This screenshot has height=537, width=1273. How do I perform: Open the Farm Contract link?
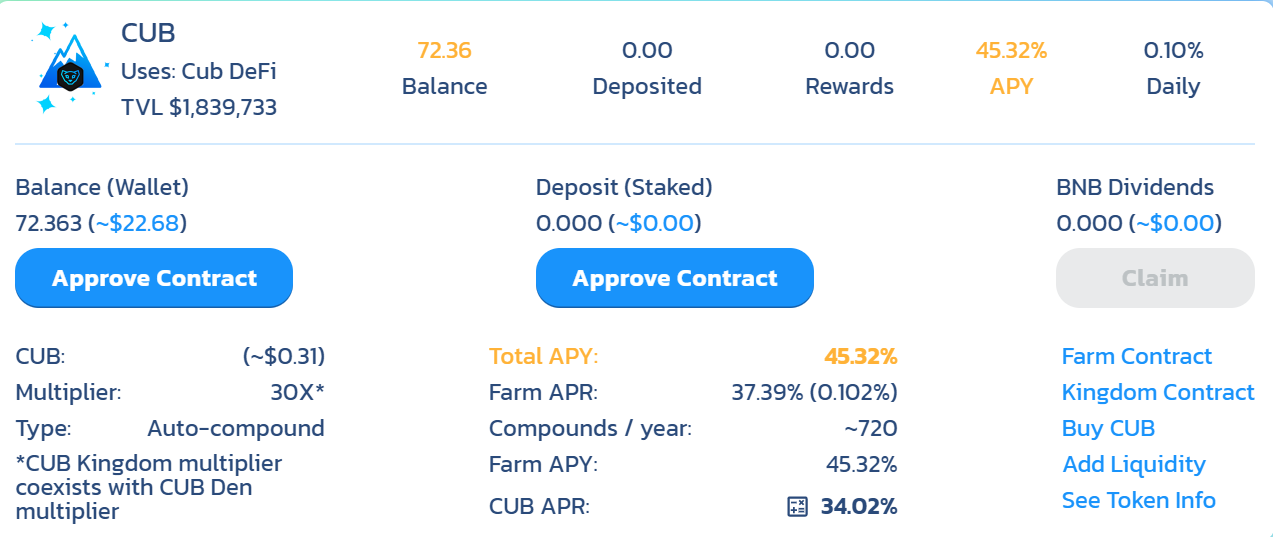(1136, 357)
